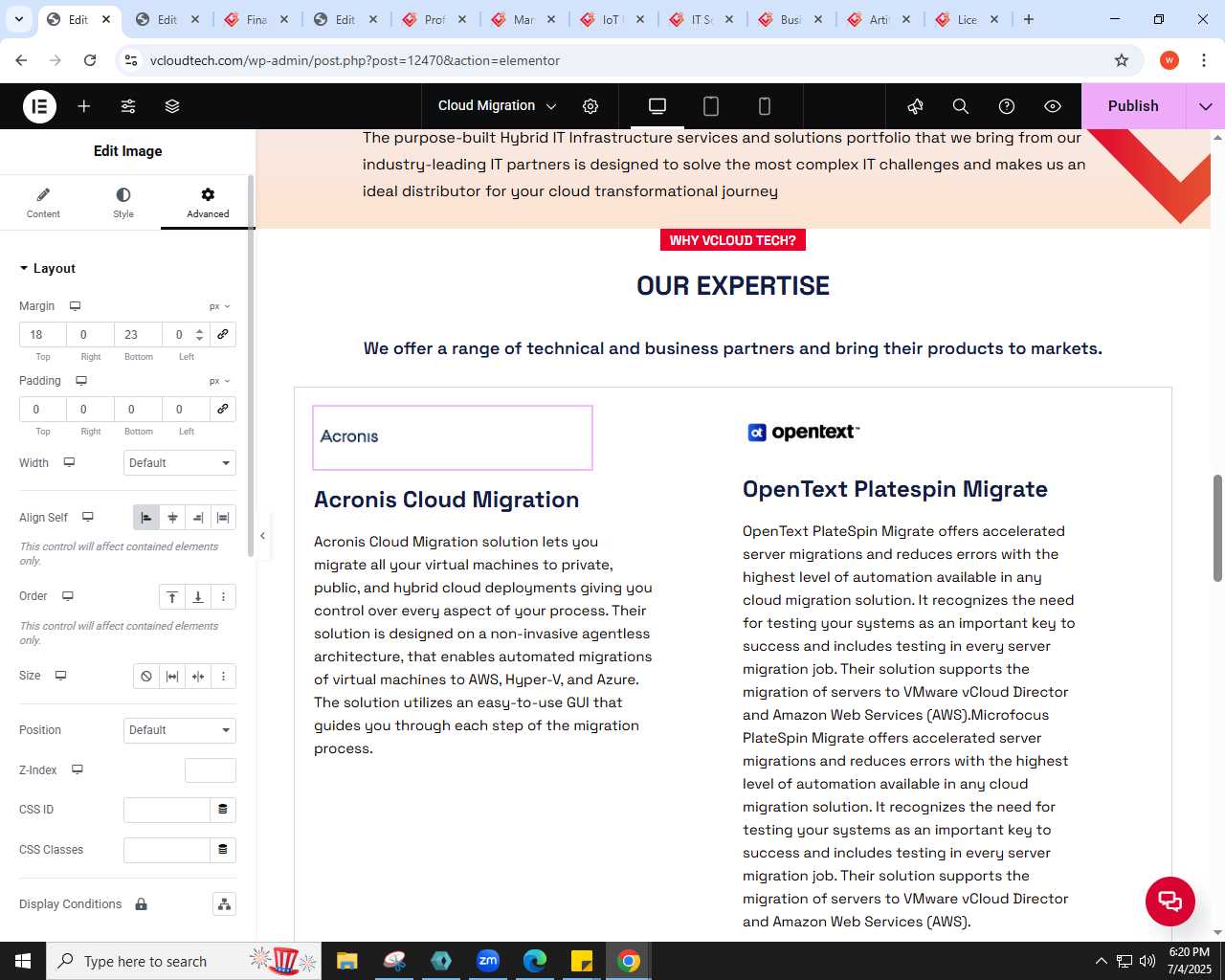
Task: Set Size to none
Action: click(x=146, y=677)
